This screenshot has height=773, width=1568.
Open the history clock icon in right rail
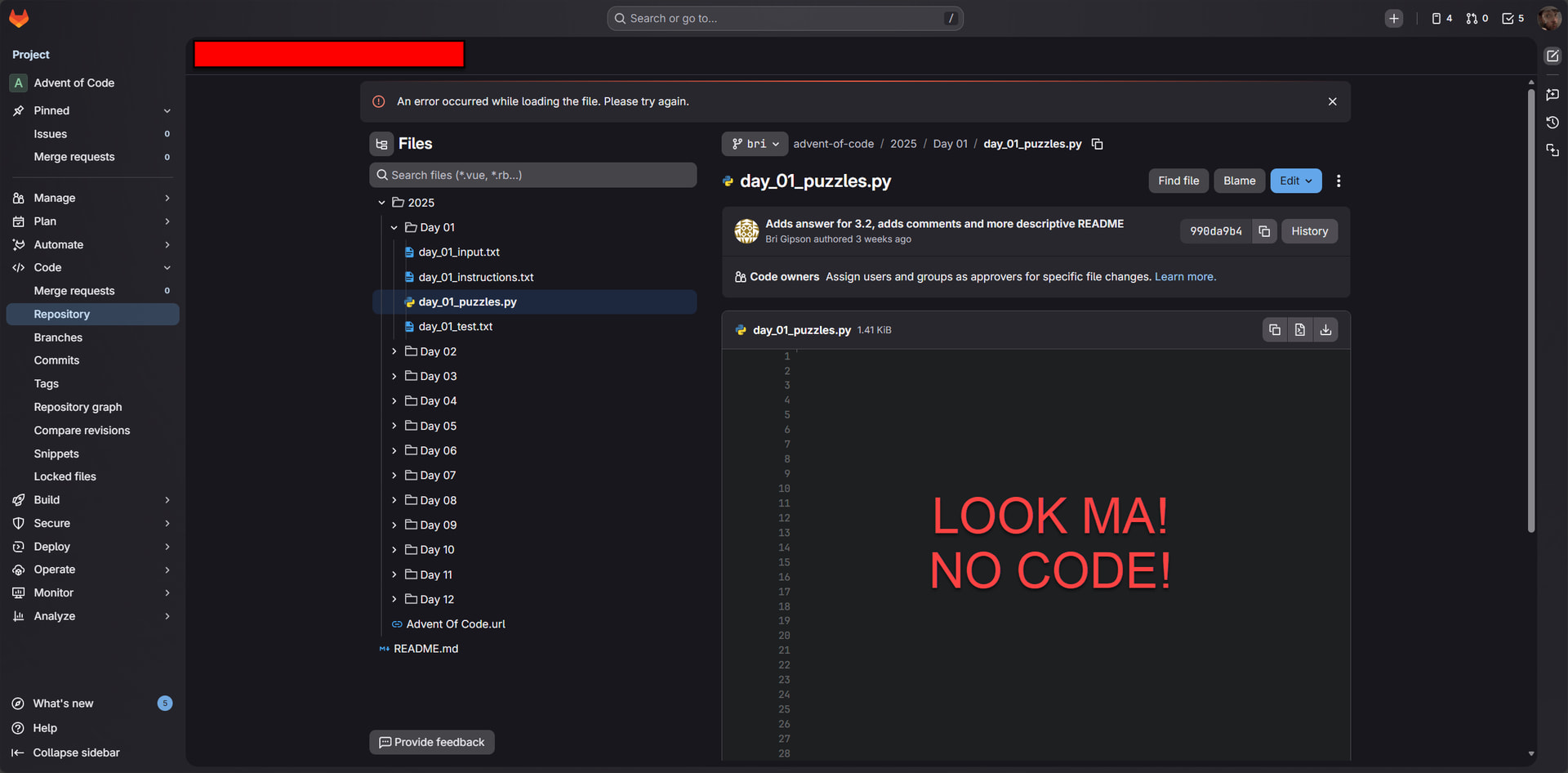pos(1552,123)
